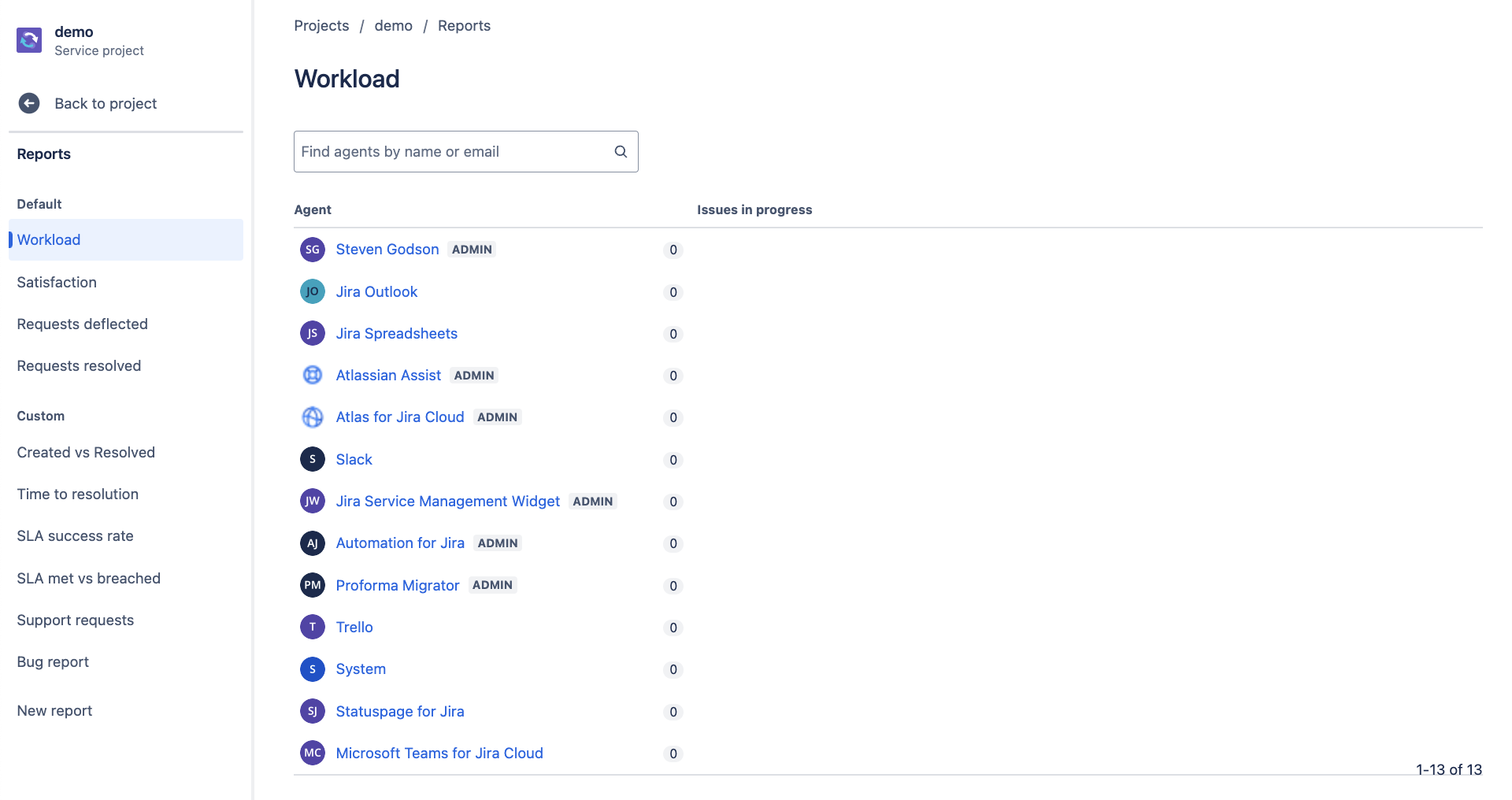
Task: Click Steven Godson's issues count 0
Action: [x=673, y=250]
